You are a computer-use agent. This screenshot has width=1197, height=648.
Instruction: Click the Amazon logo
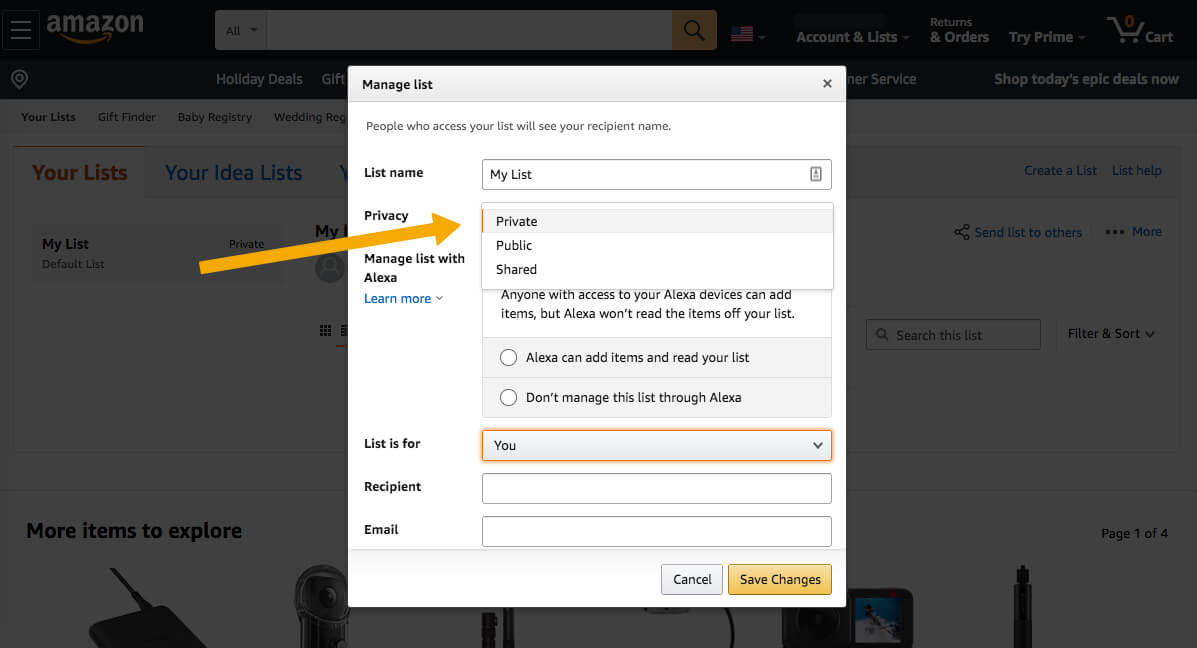pos(95,28)
